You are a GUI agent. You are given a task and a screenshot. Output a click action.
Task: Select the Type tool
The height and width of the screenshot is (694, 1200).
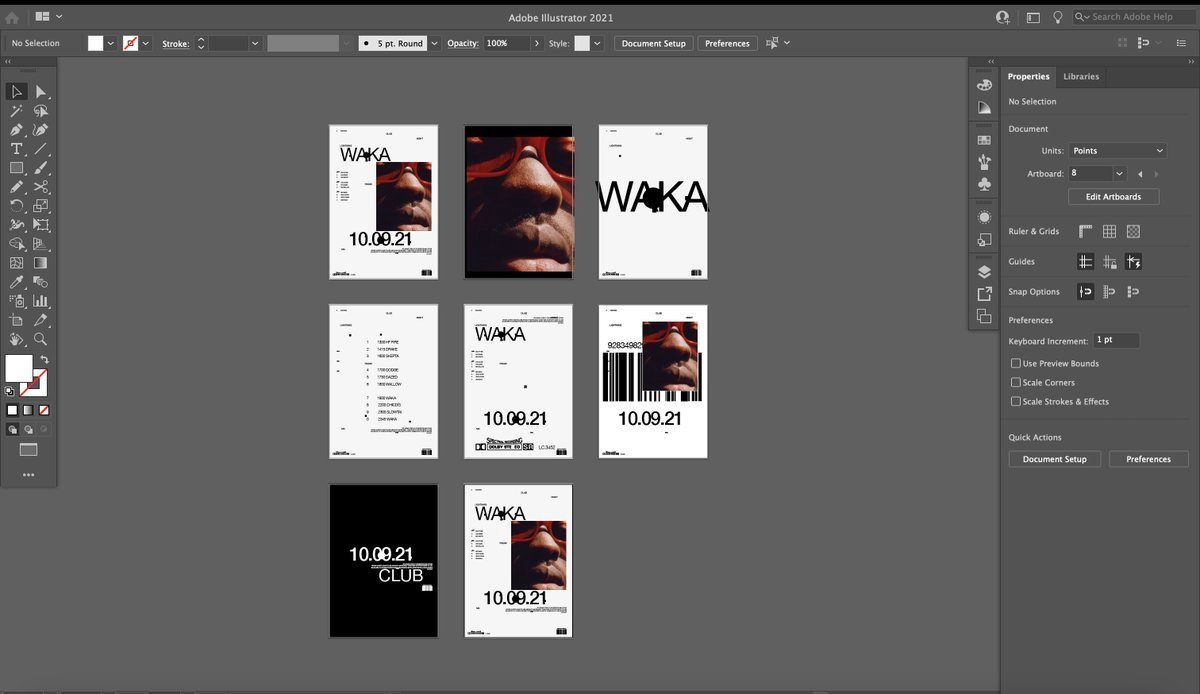coord(17,148)
